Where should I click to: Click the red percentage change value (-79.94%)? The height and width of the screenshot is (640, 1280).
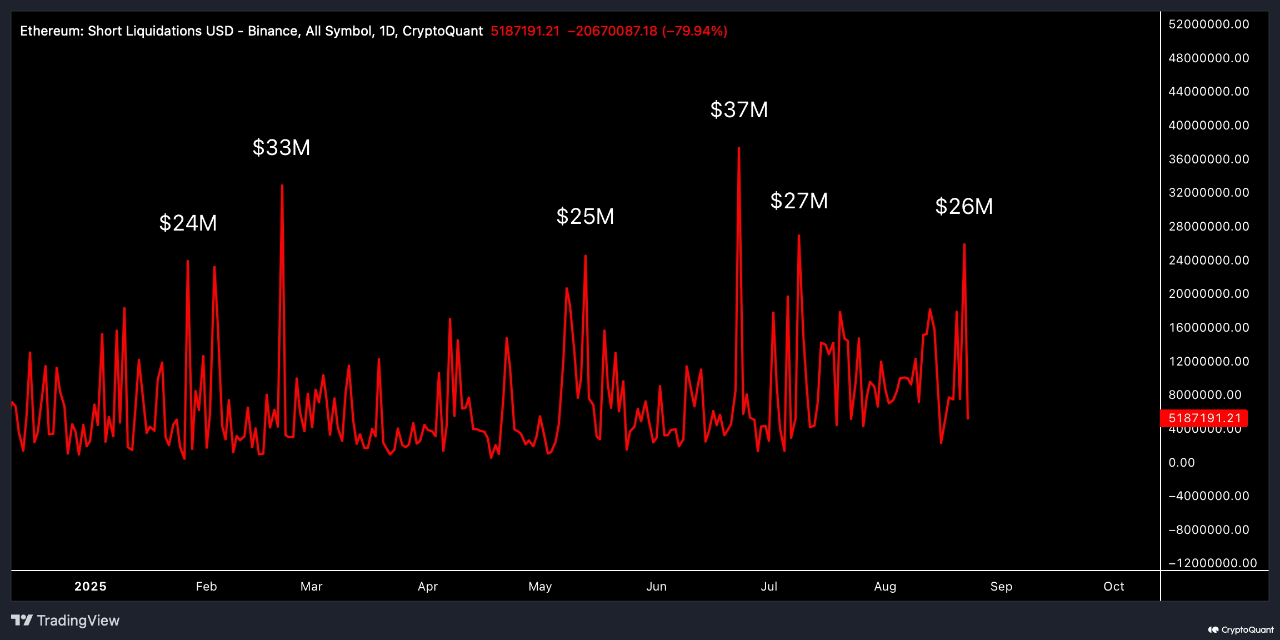[x=695, y=31]
